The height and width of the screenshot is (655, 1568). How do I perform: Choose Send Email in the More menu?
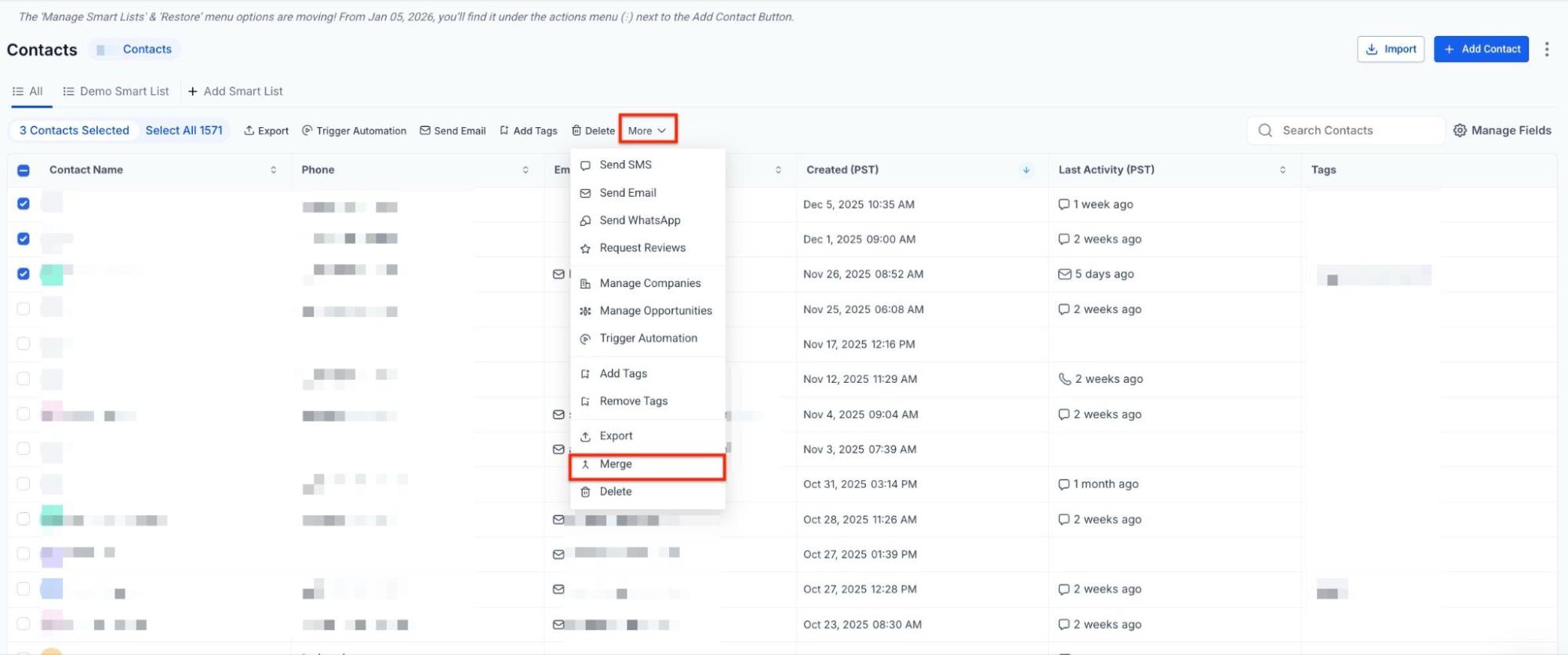[x=647, y=193]
